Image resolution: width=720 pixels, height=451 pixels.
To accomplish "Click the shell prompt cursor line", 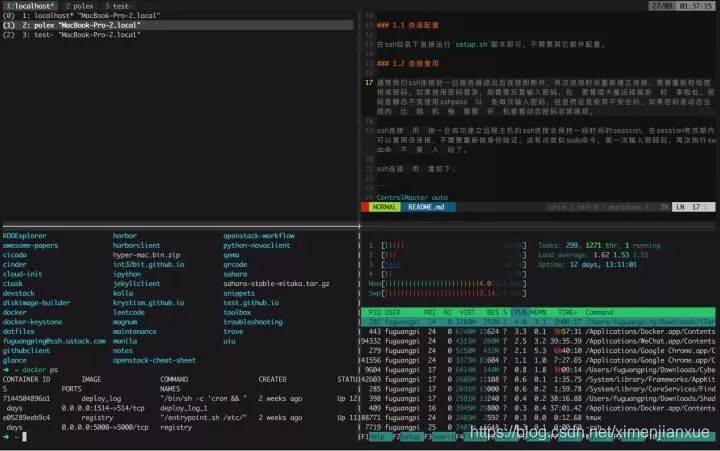I will tap(15, 437).
